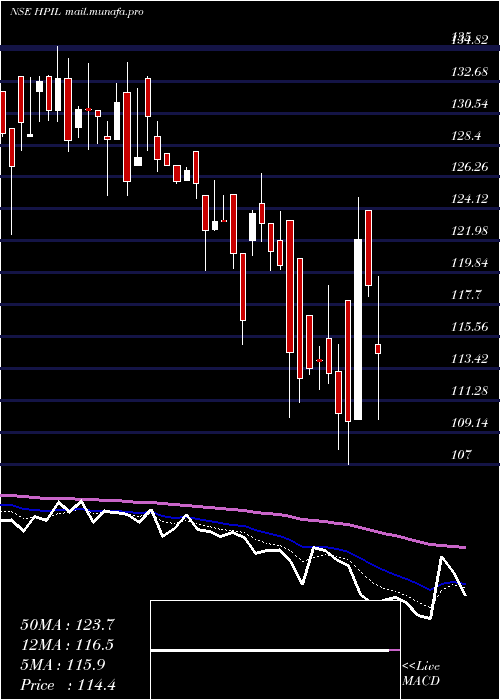Select the 126.26 price axis label
500x700 pixels.
(470, 167)
